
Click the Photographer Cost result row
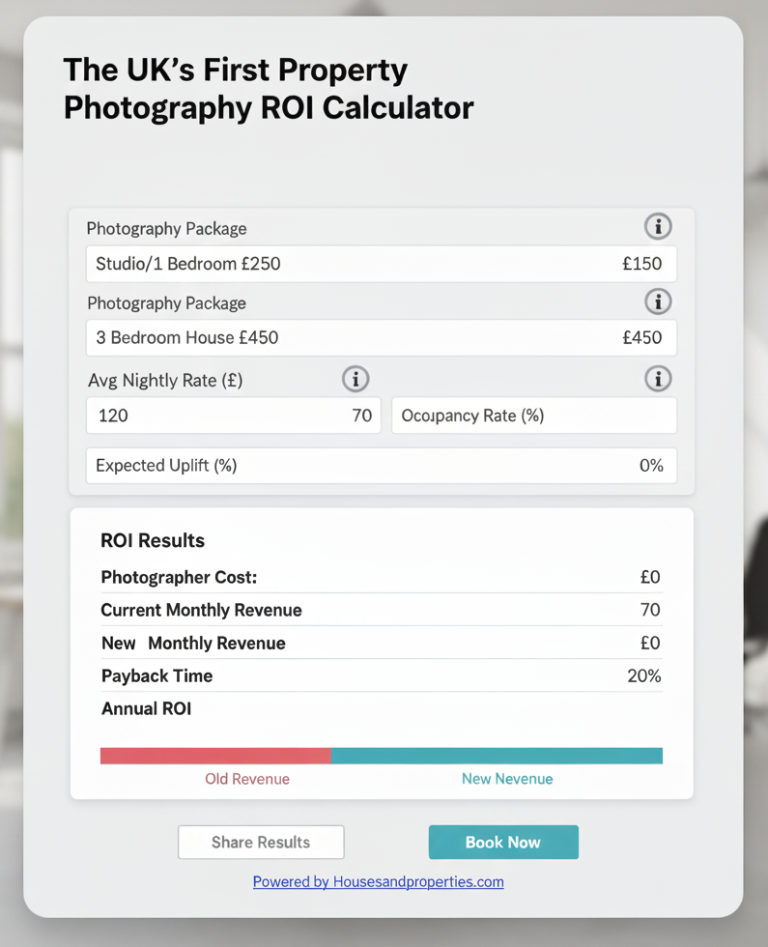pos(380,577)
